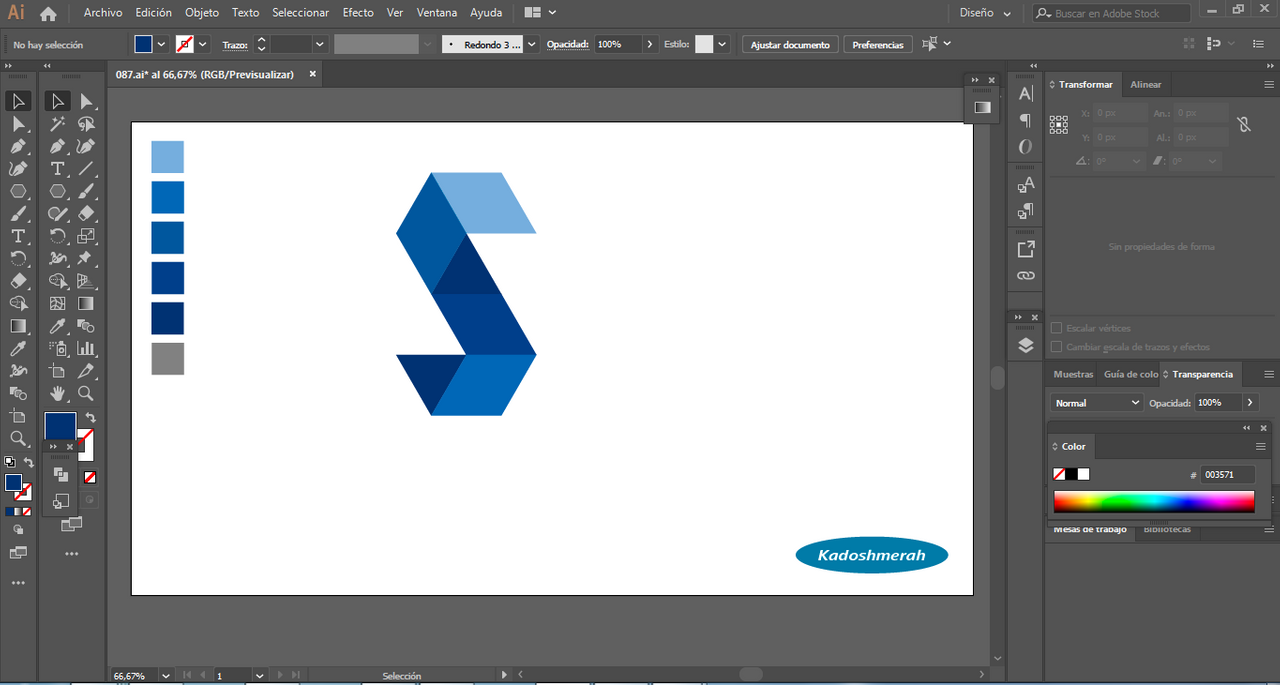
Task: Open the Layers panel icon
Action: pyautogui.click(x=1025, y=345)
